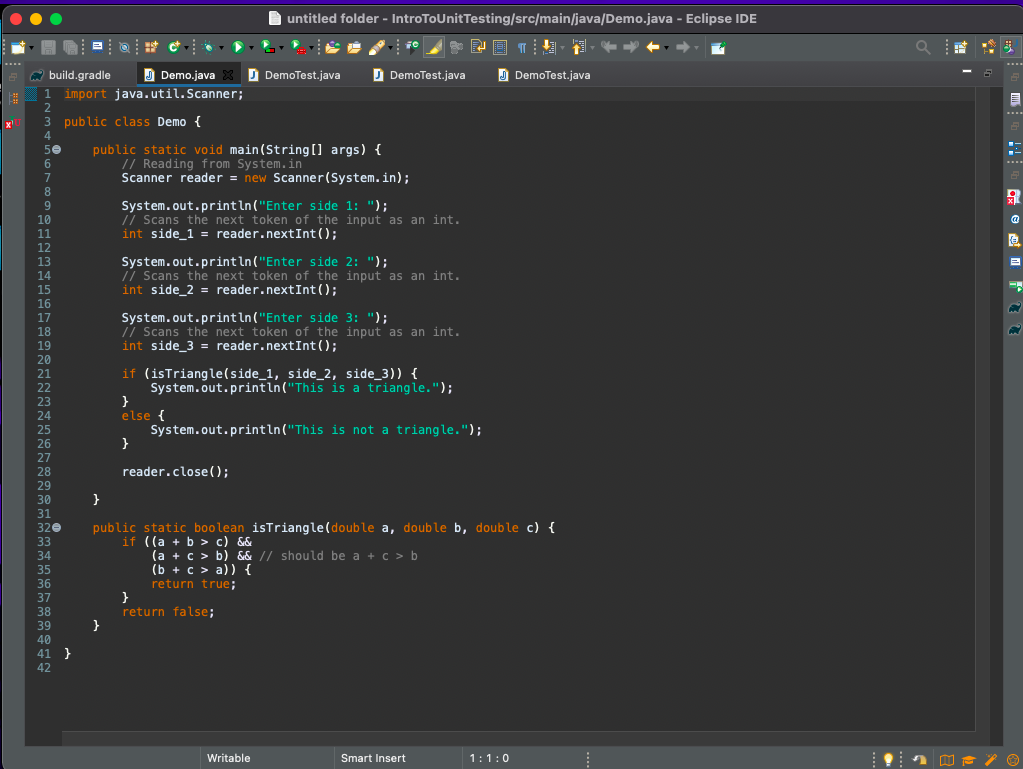Expand the External Tools dropdown arrow
Screen dimensions: 1023x769
[311, 48]
